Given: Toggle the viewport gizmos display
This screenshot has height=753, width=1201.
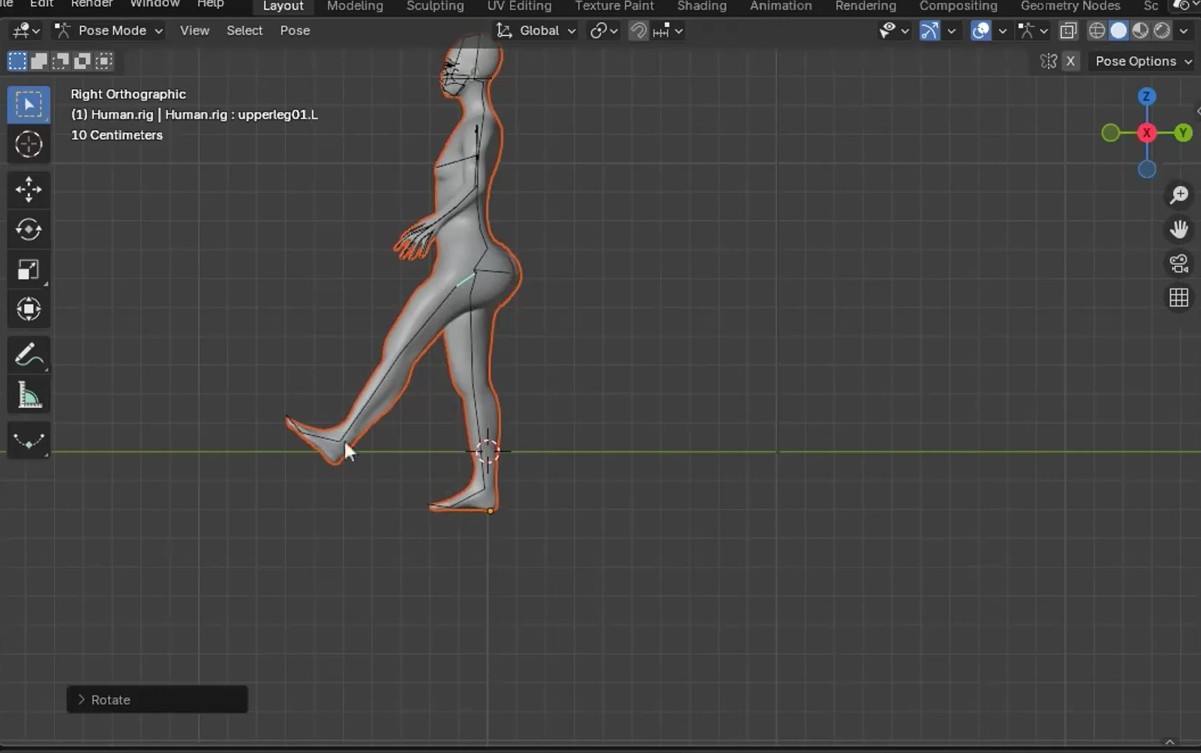Looking at the screenshot, I should pyautogui.click(x=929, y=31).
